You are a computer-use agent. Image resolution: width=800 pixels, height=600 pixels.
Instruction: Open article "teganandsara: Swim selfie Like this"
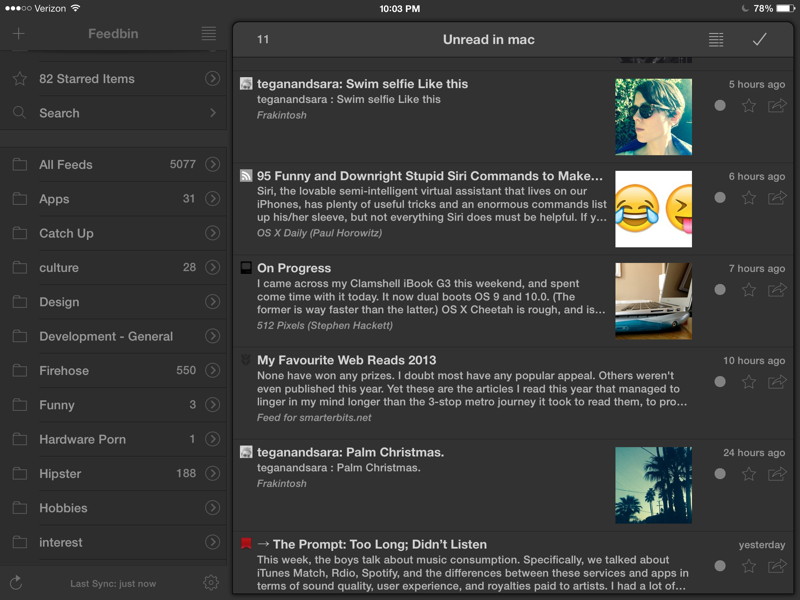click(362, 84)
